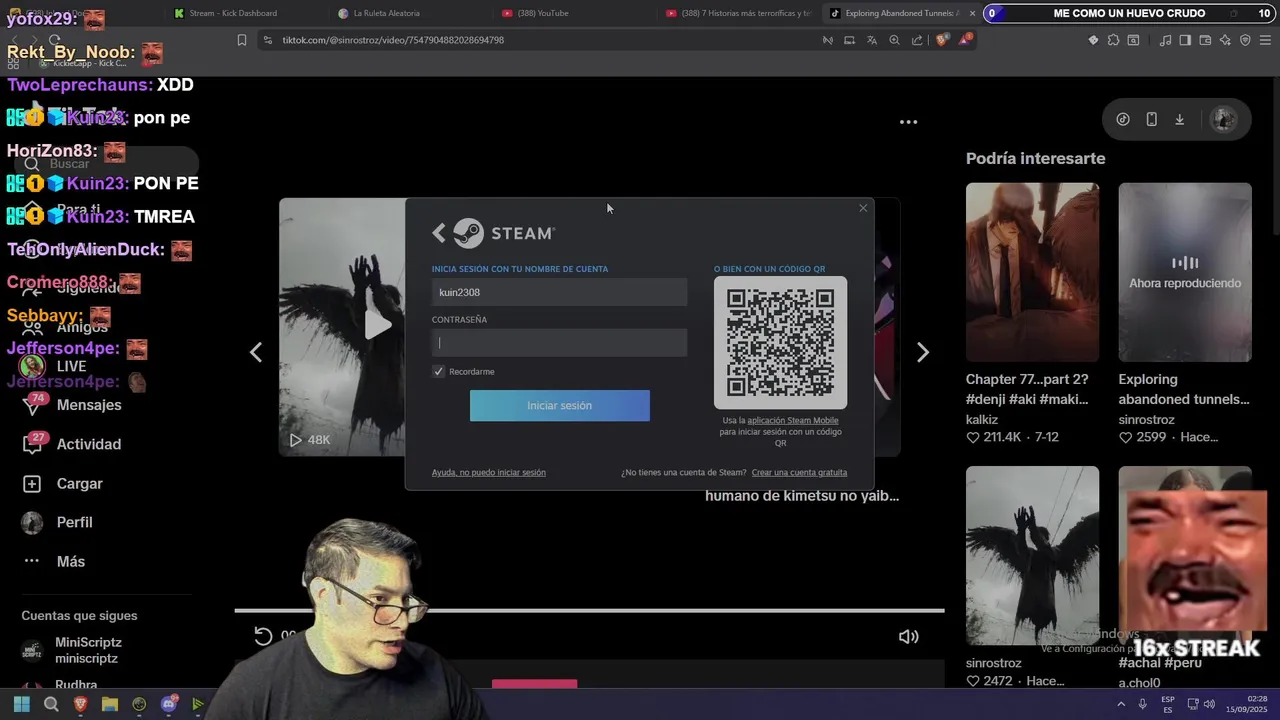1280x720 pixels.
Task: Open the sinrostroz angel wings thumbnail with 2472 likes
Action: coord(1032,556)
